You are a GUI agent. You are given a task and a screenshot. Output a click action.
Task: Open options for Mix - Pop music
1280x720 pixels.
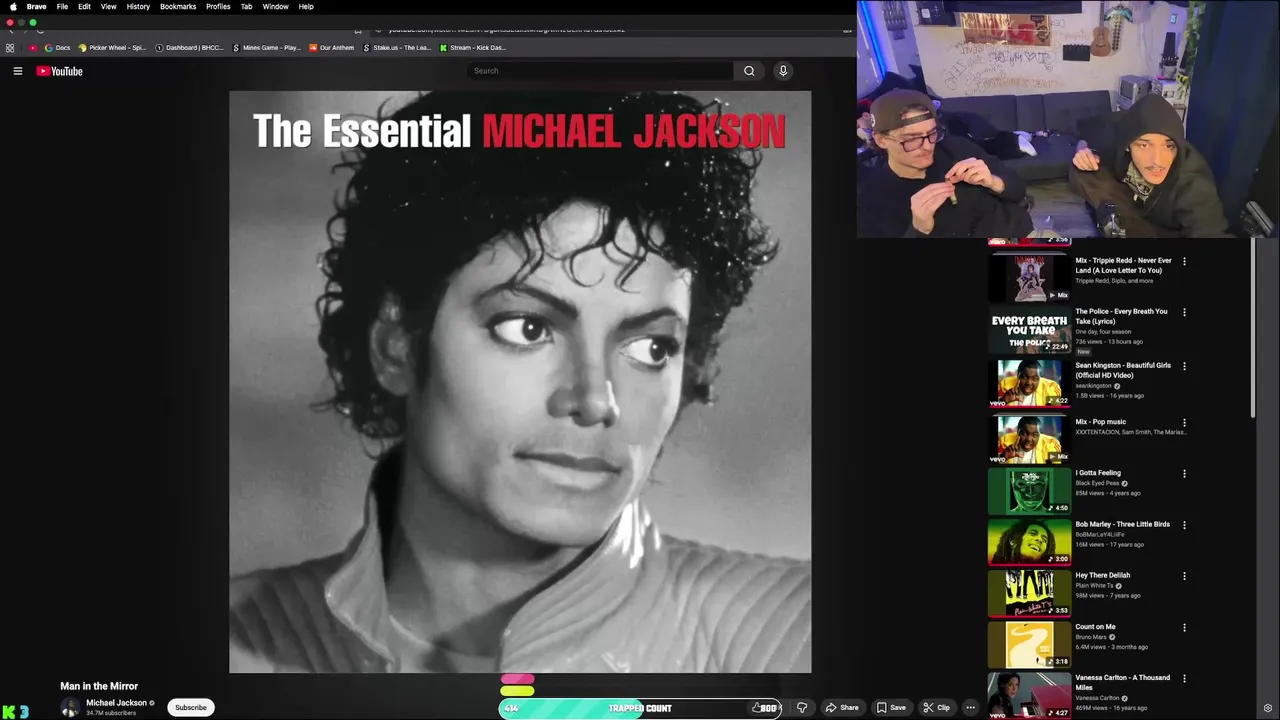tap(1184, 422)
